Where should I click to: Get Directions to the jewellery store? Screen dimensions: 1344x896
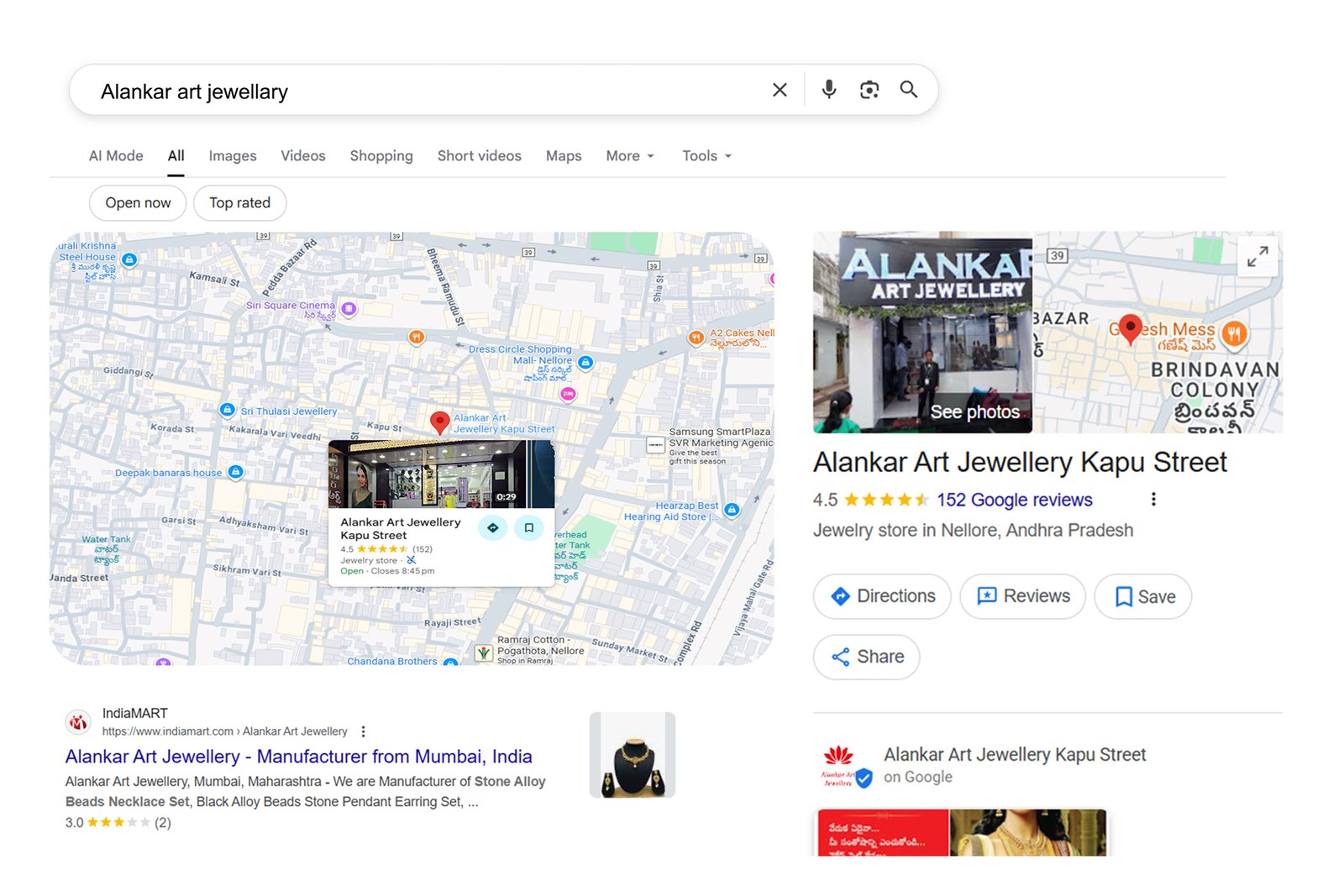[881, 596]
